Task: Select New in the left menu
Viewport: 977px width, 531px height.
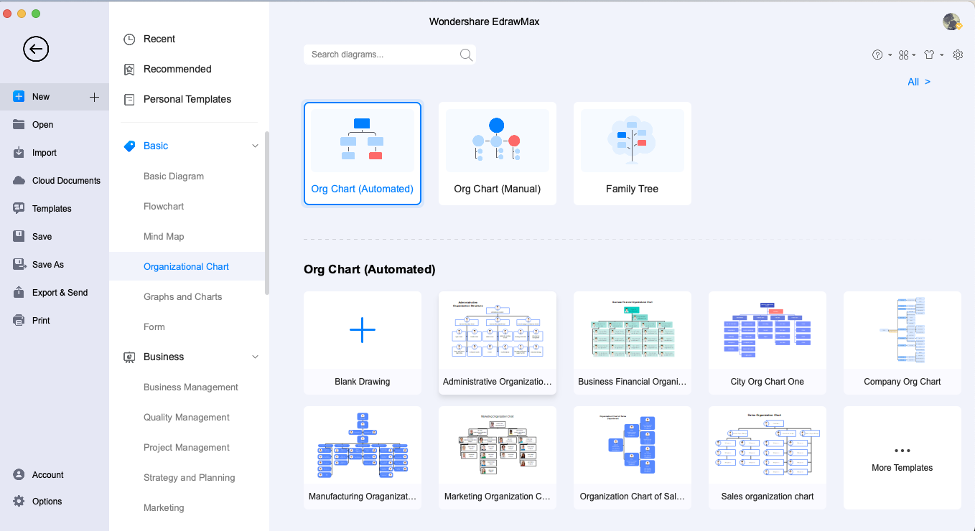Action: click(x=41, y=97)
